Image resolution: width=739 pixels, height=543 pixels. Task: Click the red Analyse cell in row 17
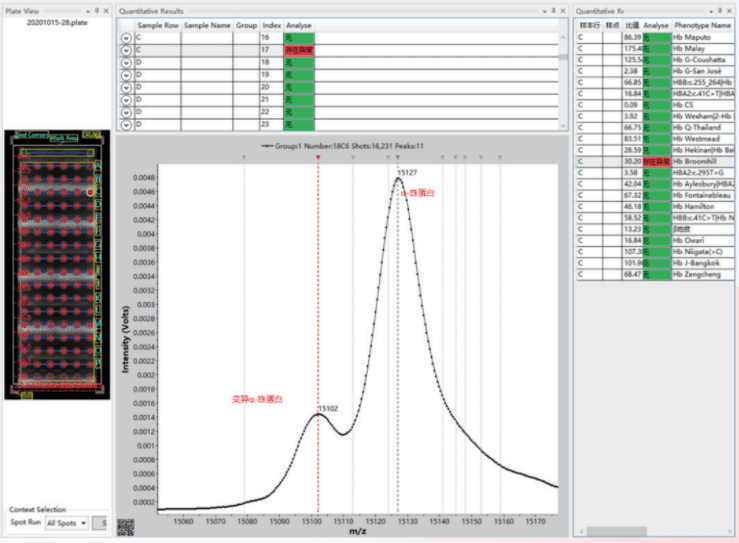pyautogui.click(x=299, y=49)
